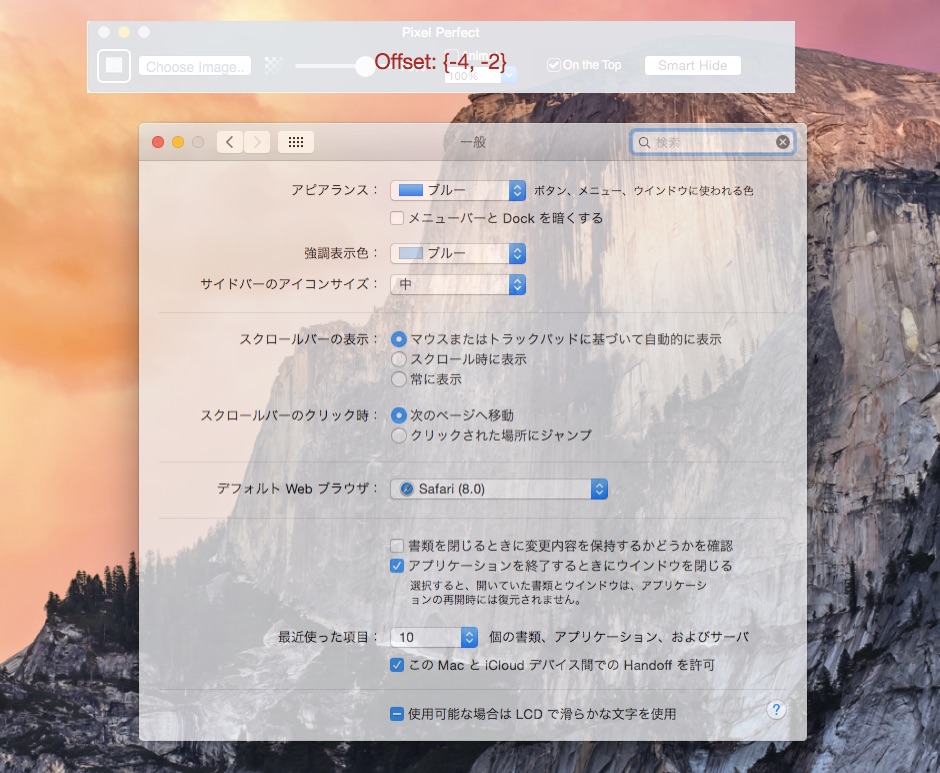Click the Safari compass icon in browser popup
Viewport: 940px width, 773px height.
tap(406, 489)
